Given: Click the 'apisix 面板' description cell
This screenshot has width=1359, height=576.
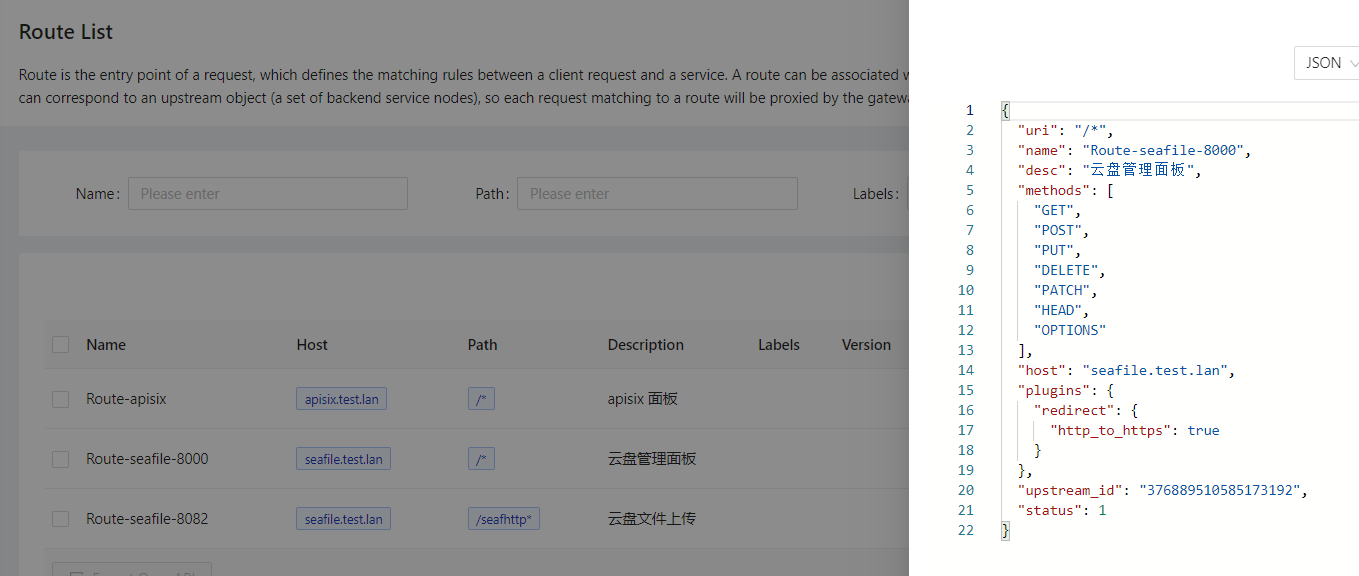Looking at the screenshot, I should coord(643,399).
